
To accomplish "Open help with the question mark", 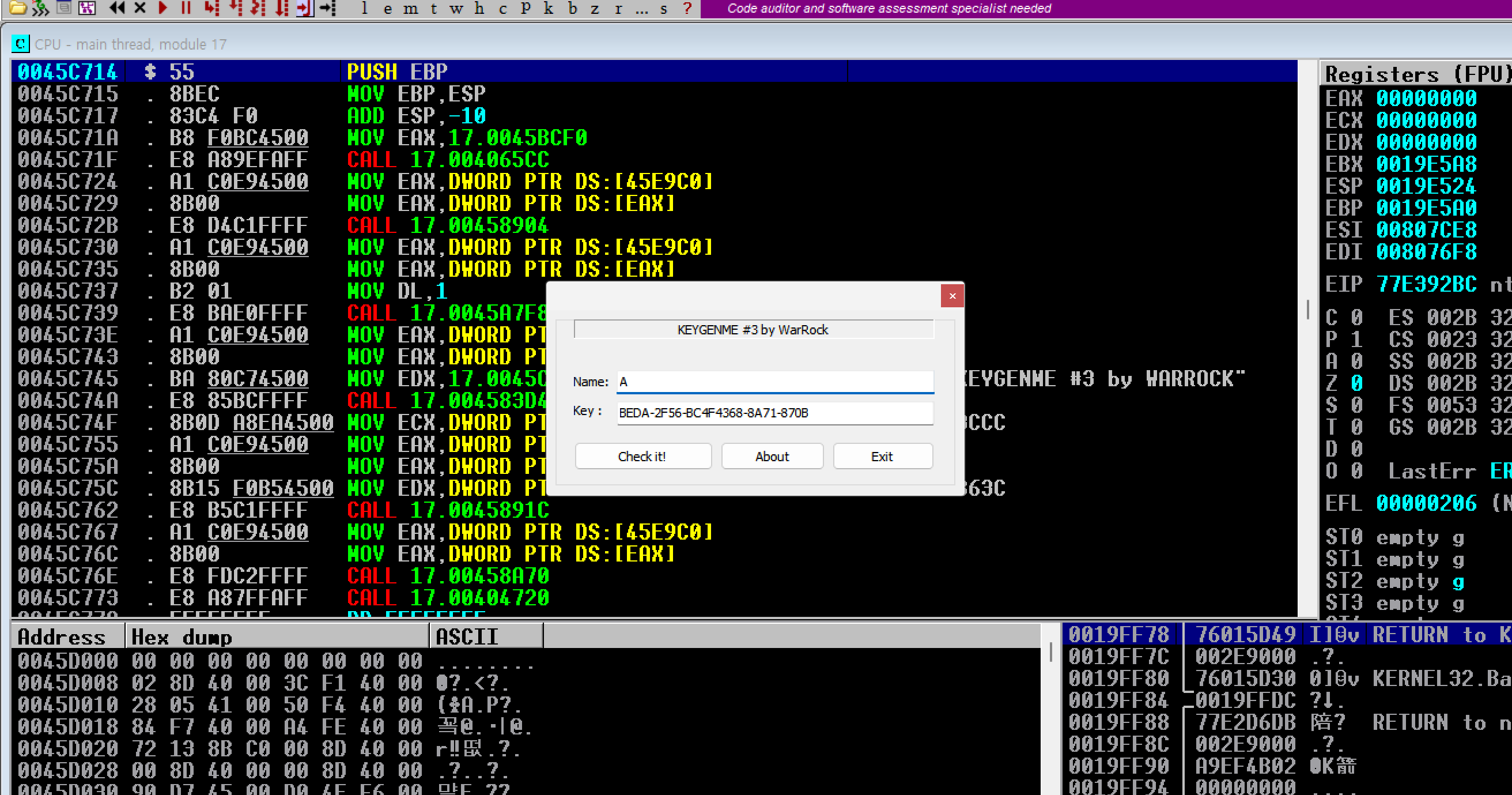I will [687, 9].
